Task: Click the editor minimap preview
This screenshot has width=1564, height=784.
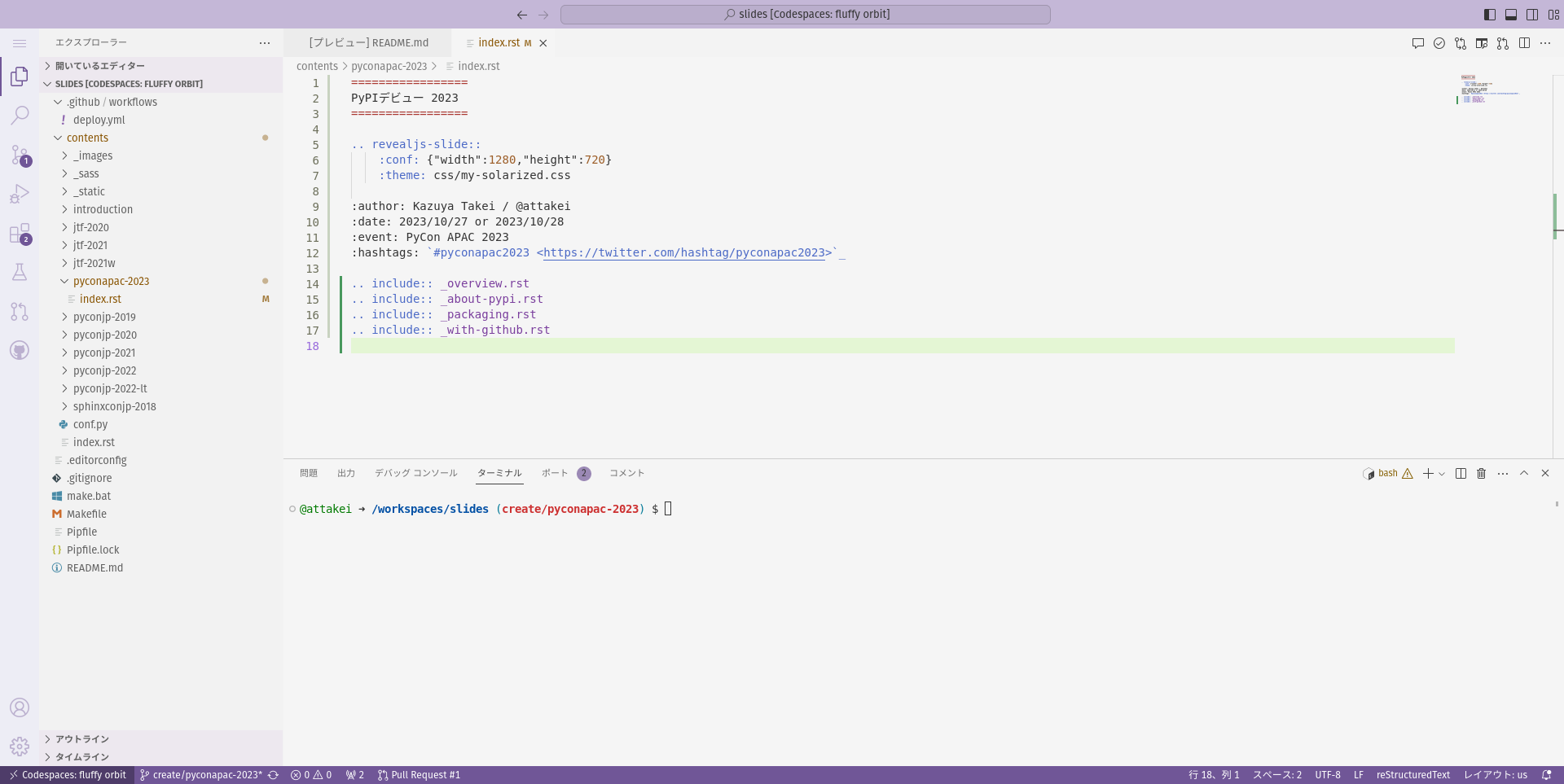Action: click(1487, 90)
